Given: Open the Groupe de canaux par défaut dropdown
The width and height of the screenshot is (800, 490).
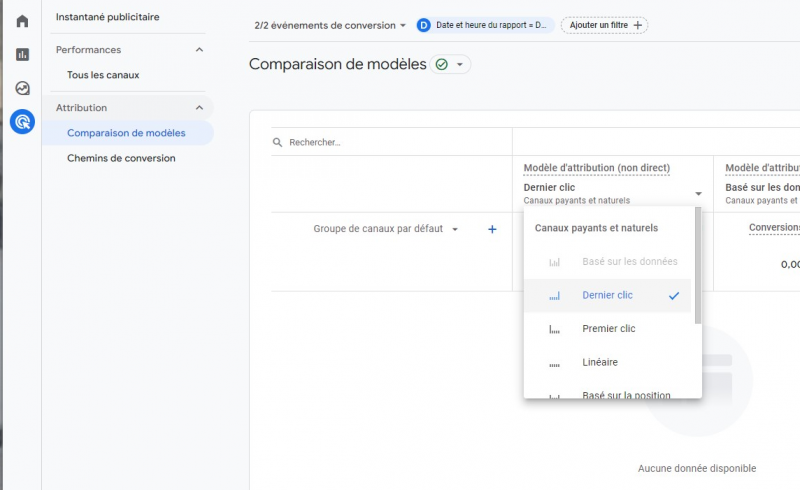Looking at the screenshot, I should (x=386, y=229).
